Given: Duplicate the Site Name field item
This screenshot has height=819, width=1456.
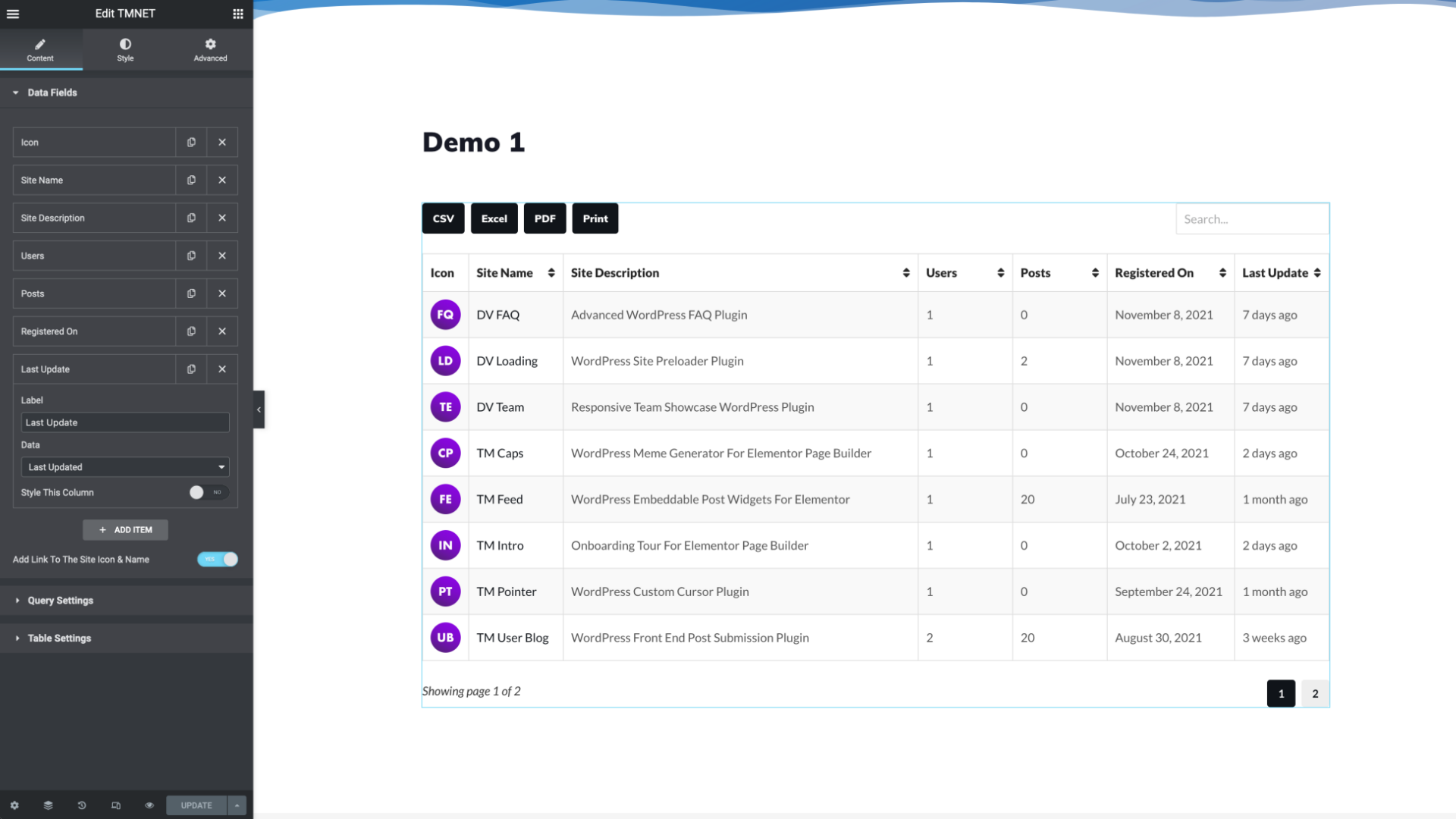Looking at the screenshot, I should (x=191, y=180).
